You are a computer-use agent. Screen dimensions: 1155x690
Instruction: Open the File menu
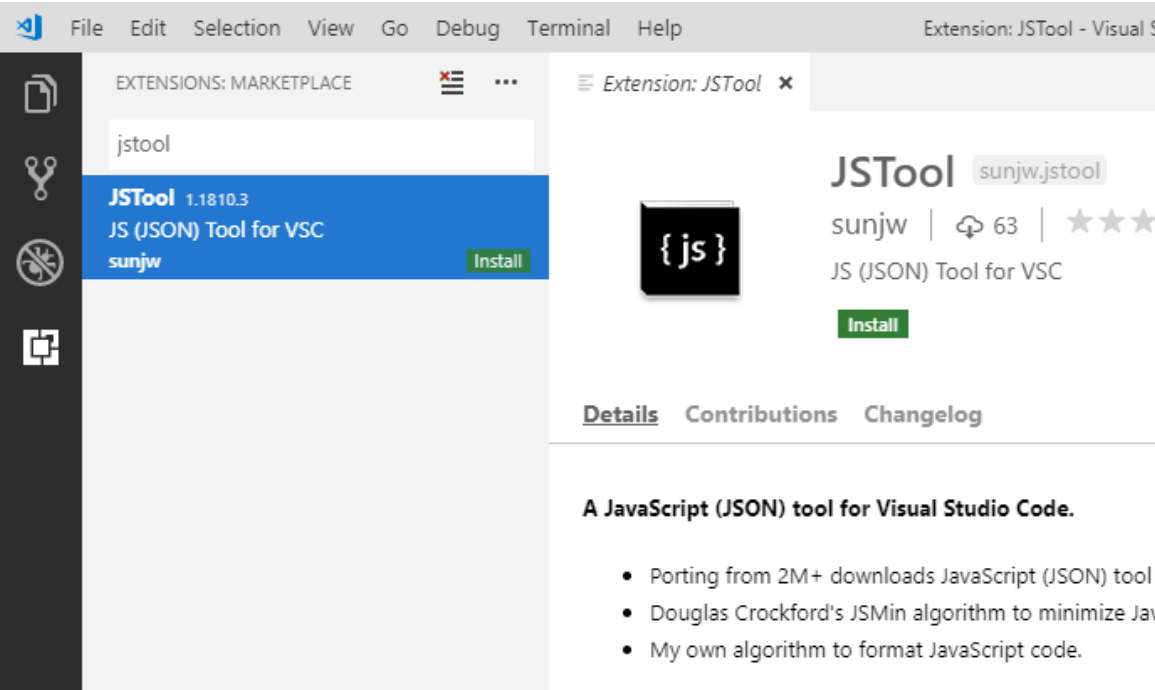86,28
